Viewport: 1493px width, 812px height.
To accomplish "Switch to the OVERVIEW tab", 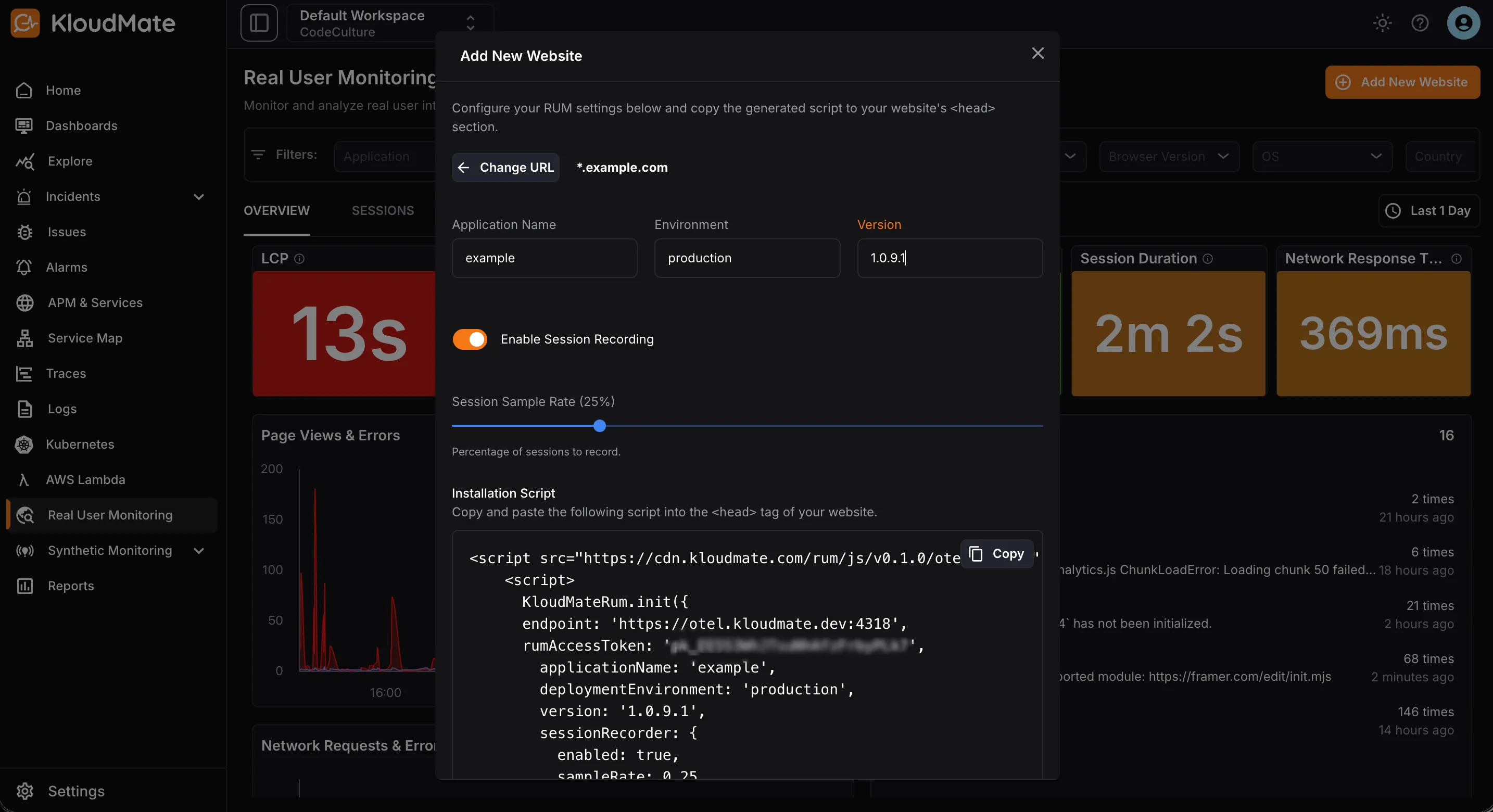I will [x=276, y=210].
